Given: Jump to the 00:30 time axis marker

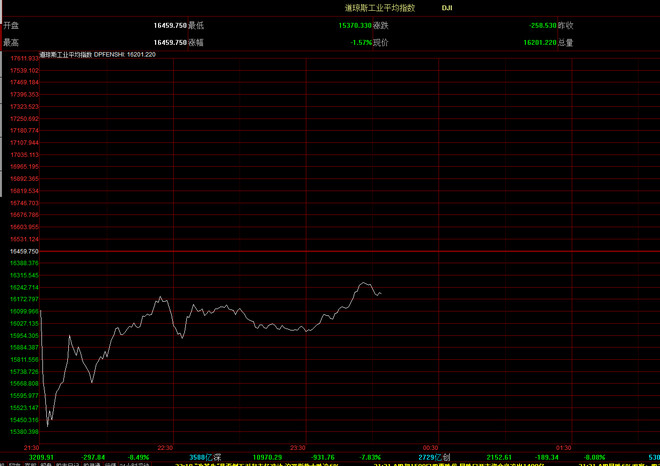Looking at the screenshot, I should pyautogui.click(x=430, y=448).
